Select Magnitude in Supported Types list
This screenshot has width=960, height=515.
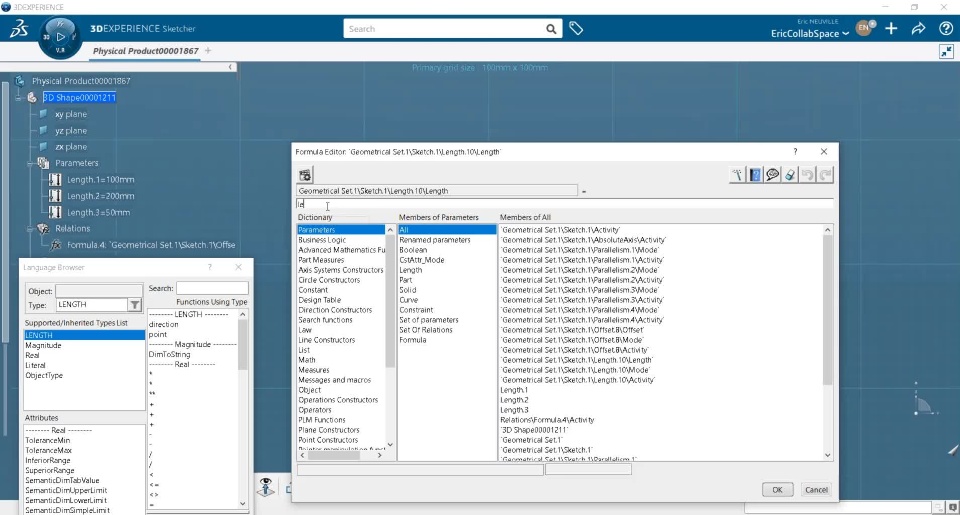point(43,345)
